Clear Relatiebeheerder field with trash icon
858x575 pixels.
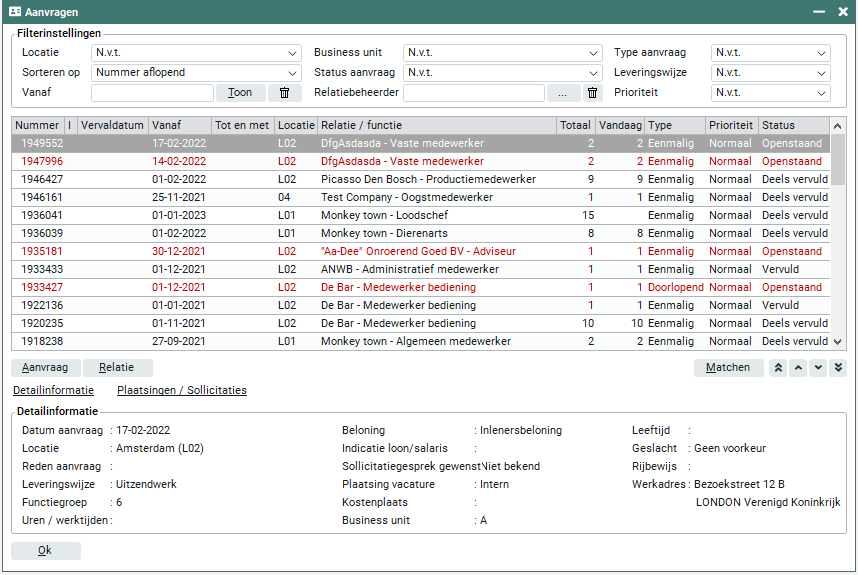point(592,93)
